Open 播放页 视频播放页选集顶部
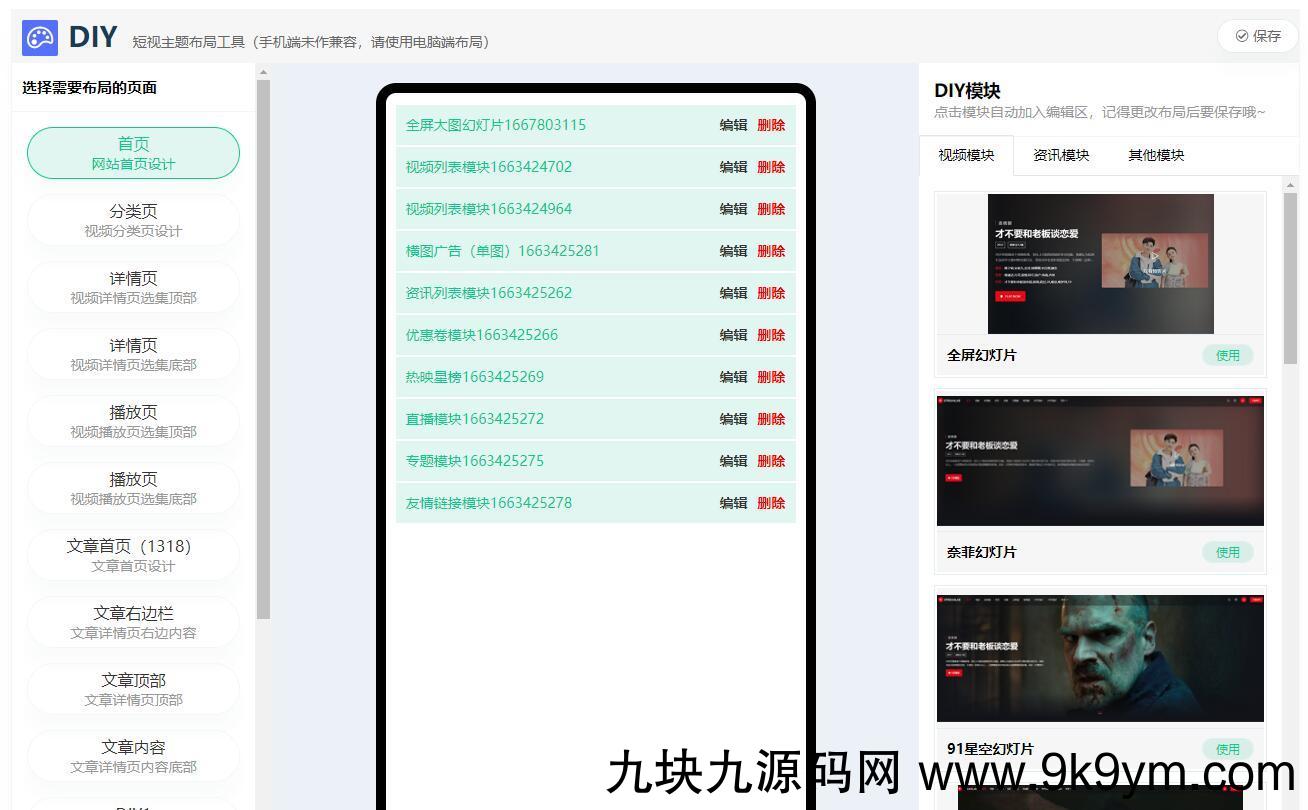This screenshot has width=1308, height=810. pos(133,421)
